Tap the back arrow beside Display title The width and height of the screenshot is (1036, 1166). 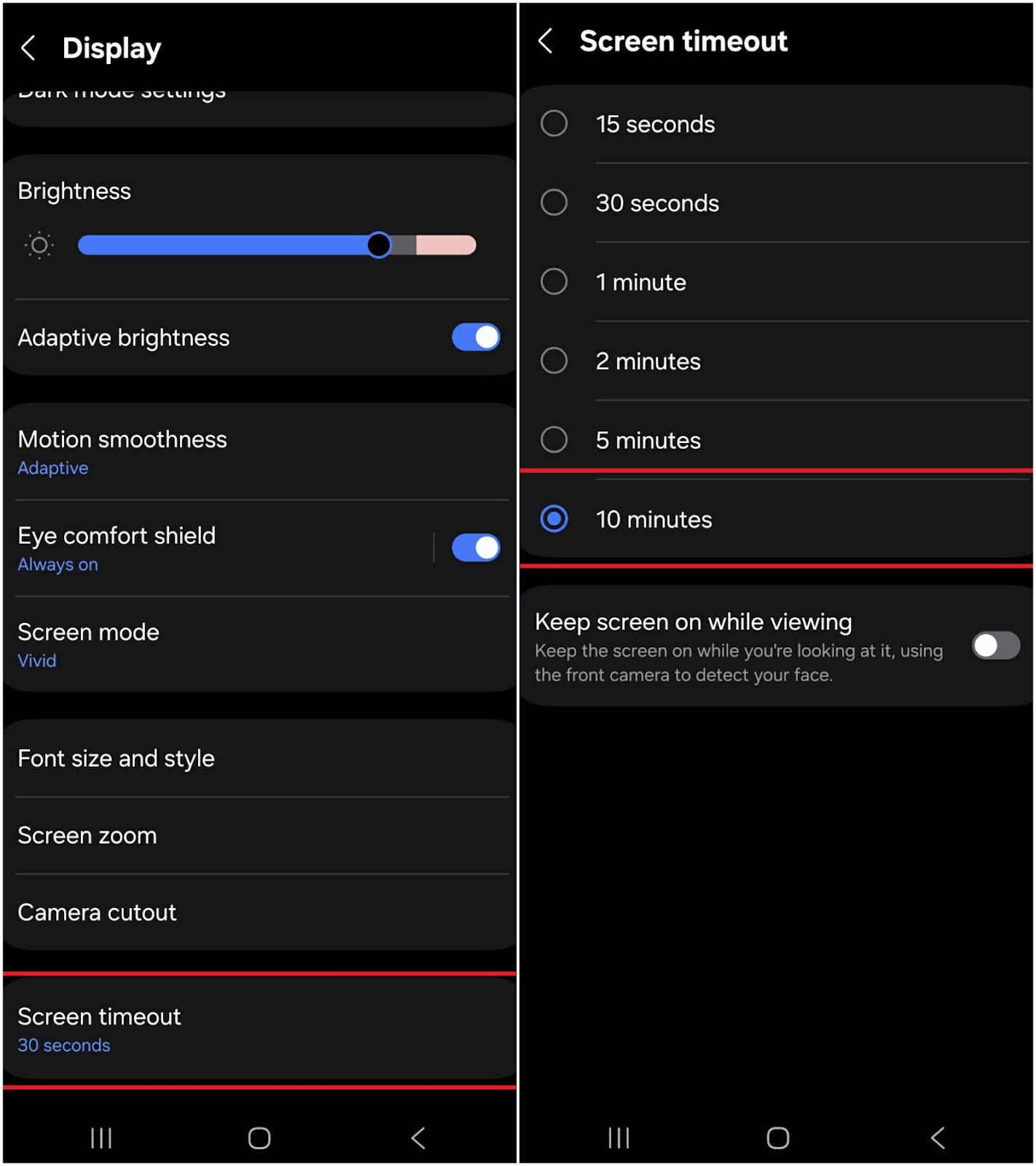coord(28,48)
